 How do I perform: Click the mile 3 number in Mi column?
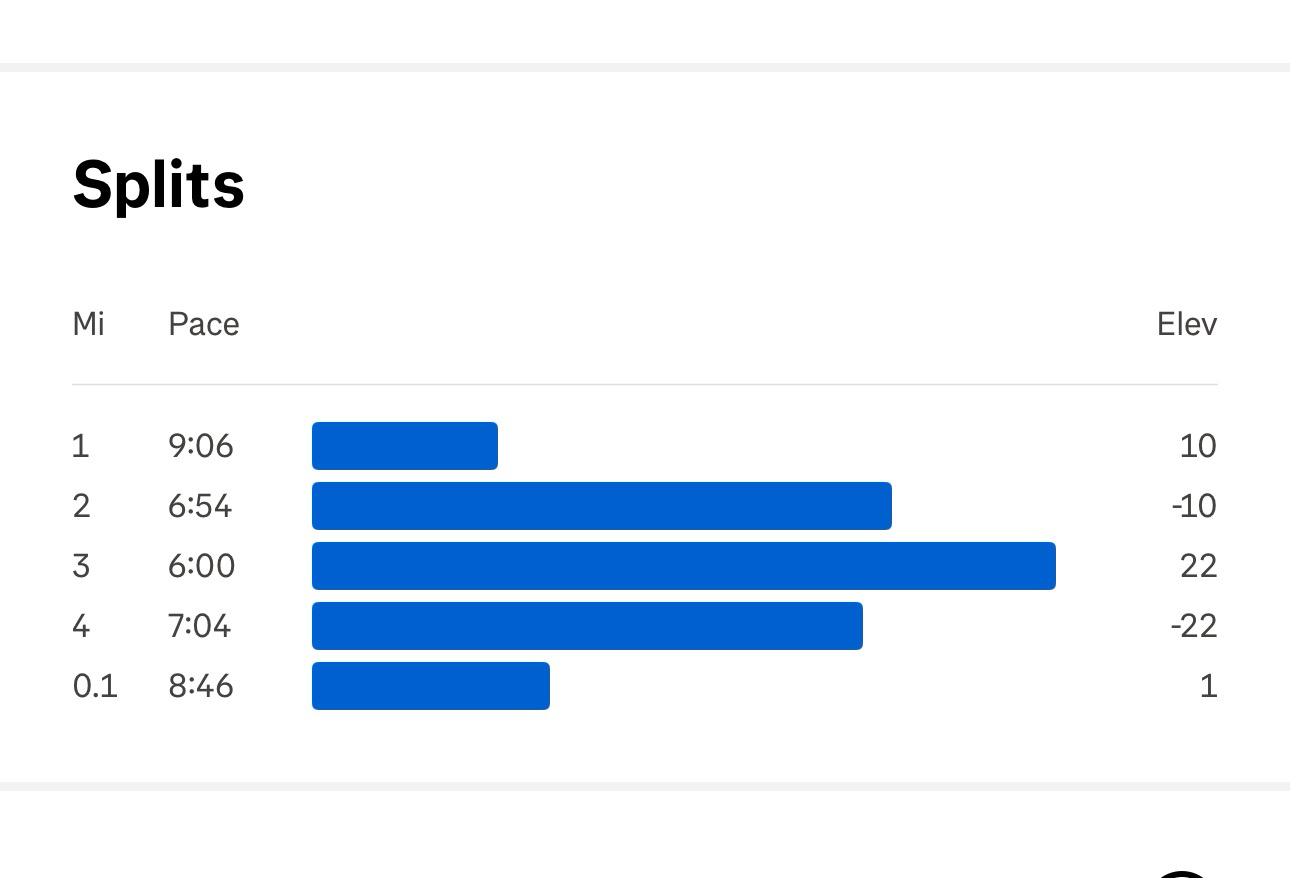[x=81, y=566]
